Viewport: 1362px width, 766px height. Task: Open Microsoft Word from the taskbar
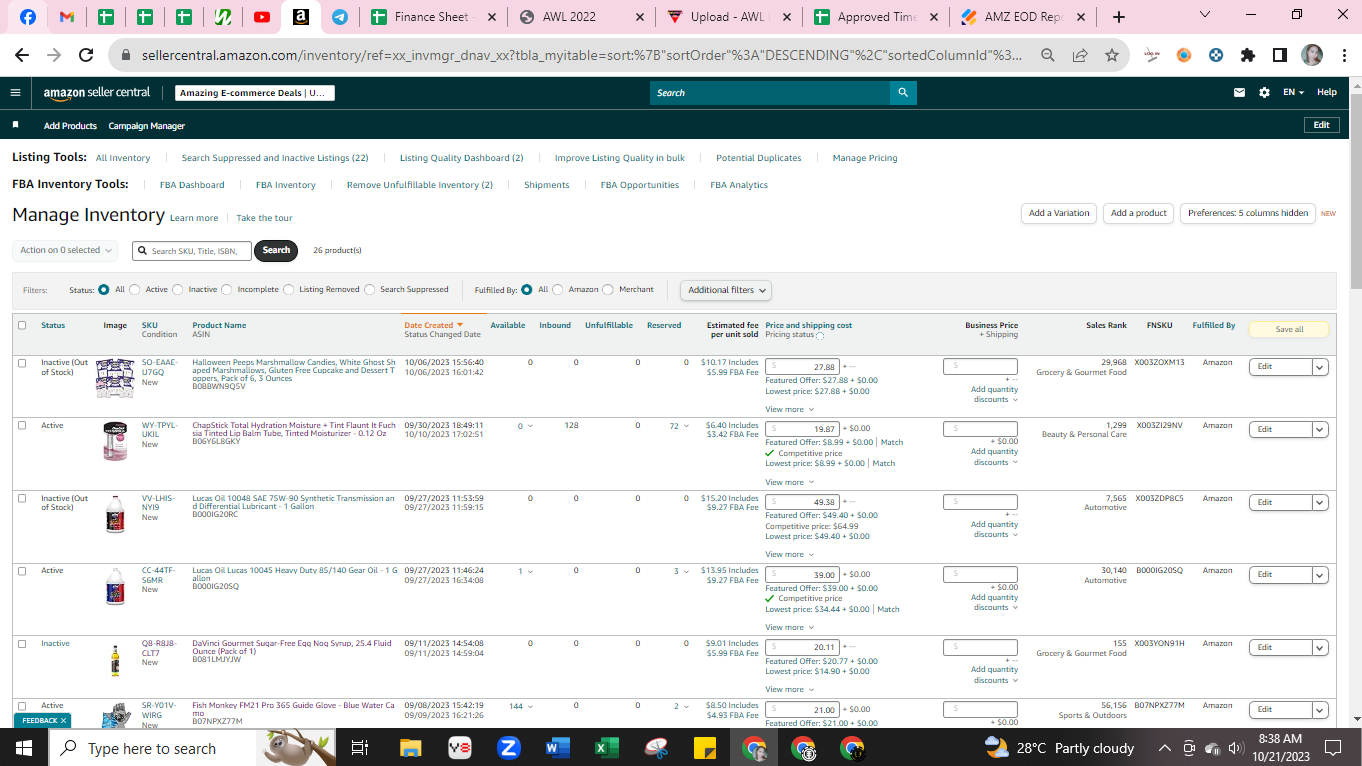pos(557,748)
